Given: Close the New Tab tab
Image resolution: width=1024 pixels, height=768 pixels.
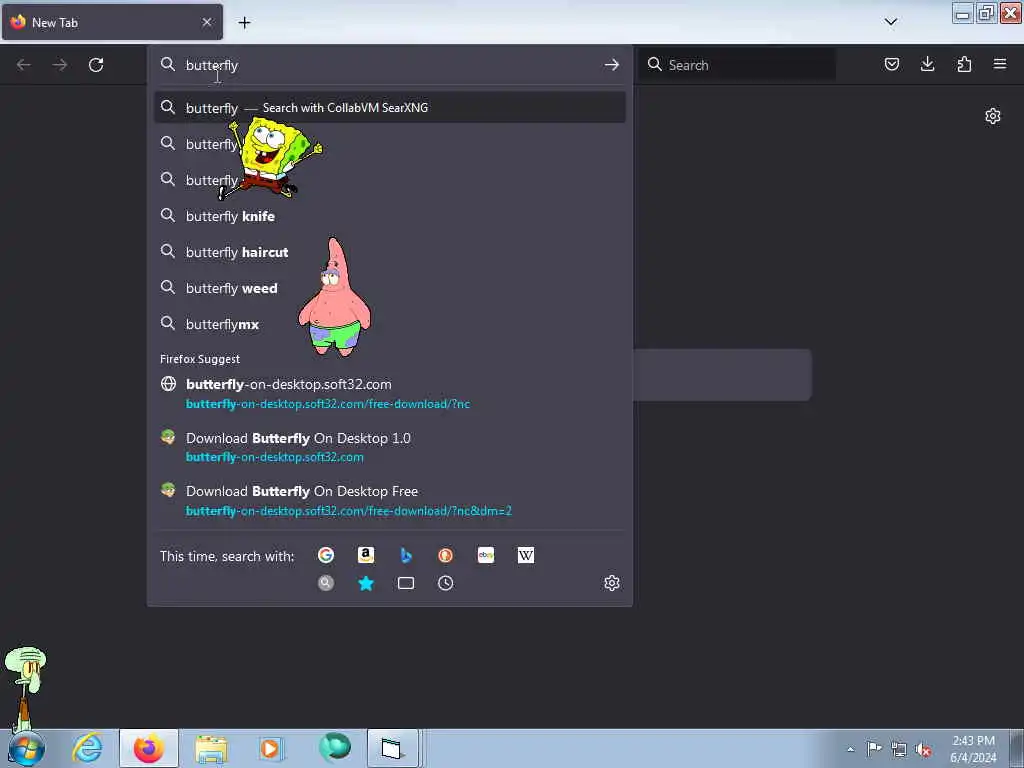Looking at the screenshot, I should pos(207,22).
